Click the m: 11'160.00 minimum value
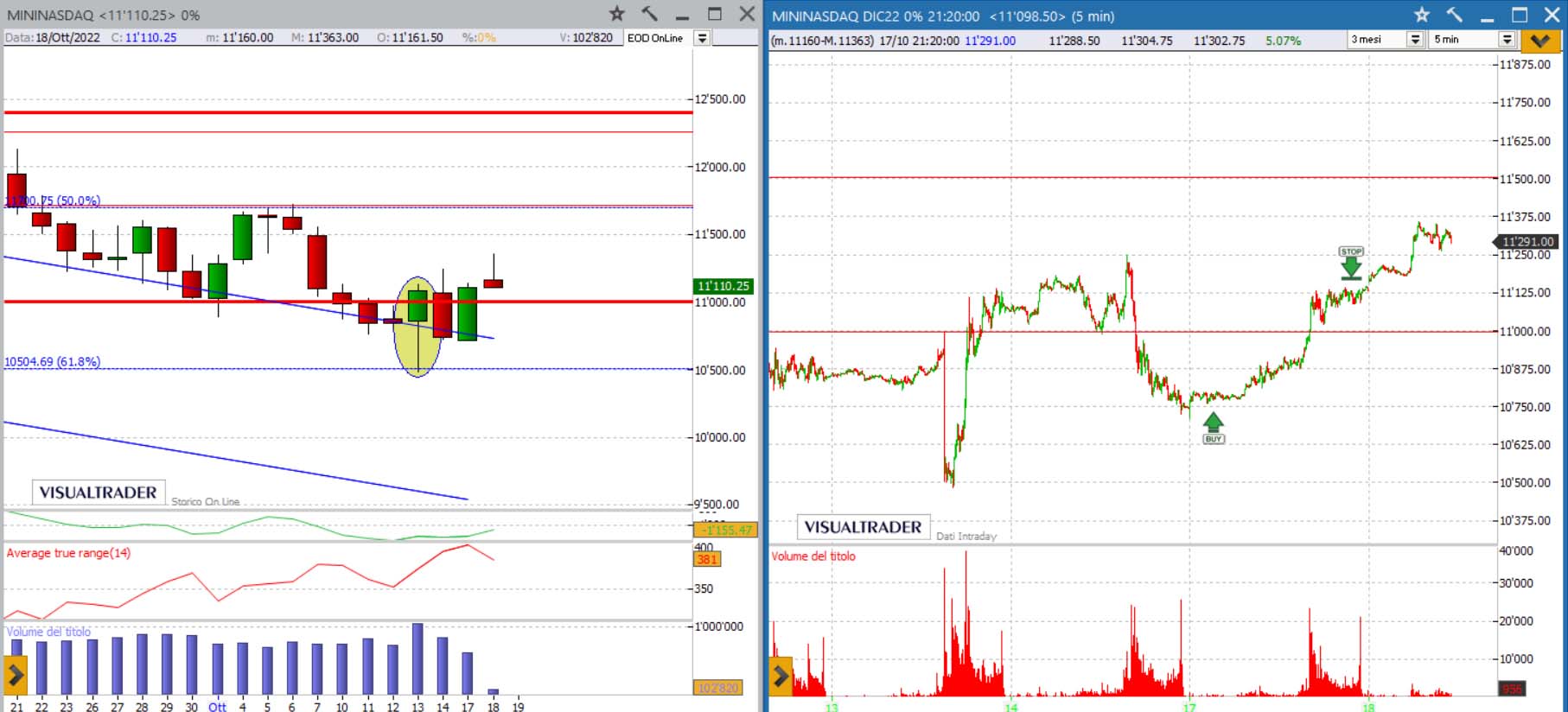Image resolution: width=1568 pixels, height=712 pixels. point(239,38)
